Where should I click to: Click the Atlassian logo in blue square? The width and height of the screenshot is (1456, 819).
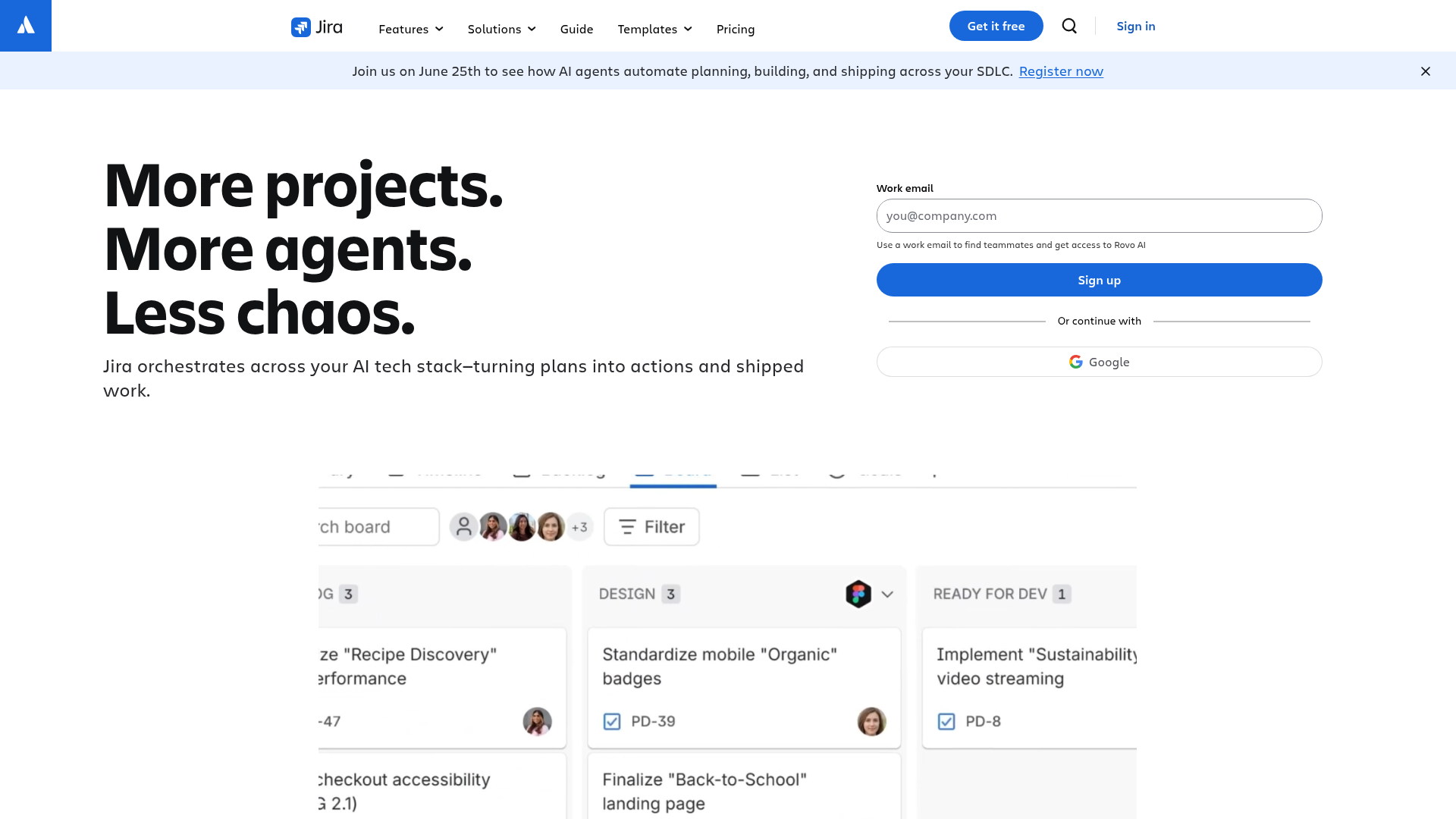point(26,26)
